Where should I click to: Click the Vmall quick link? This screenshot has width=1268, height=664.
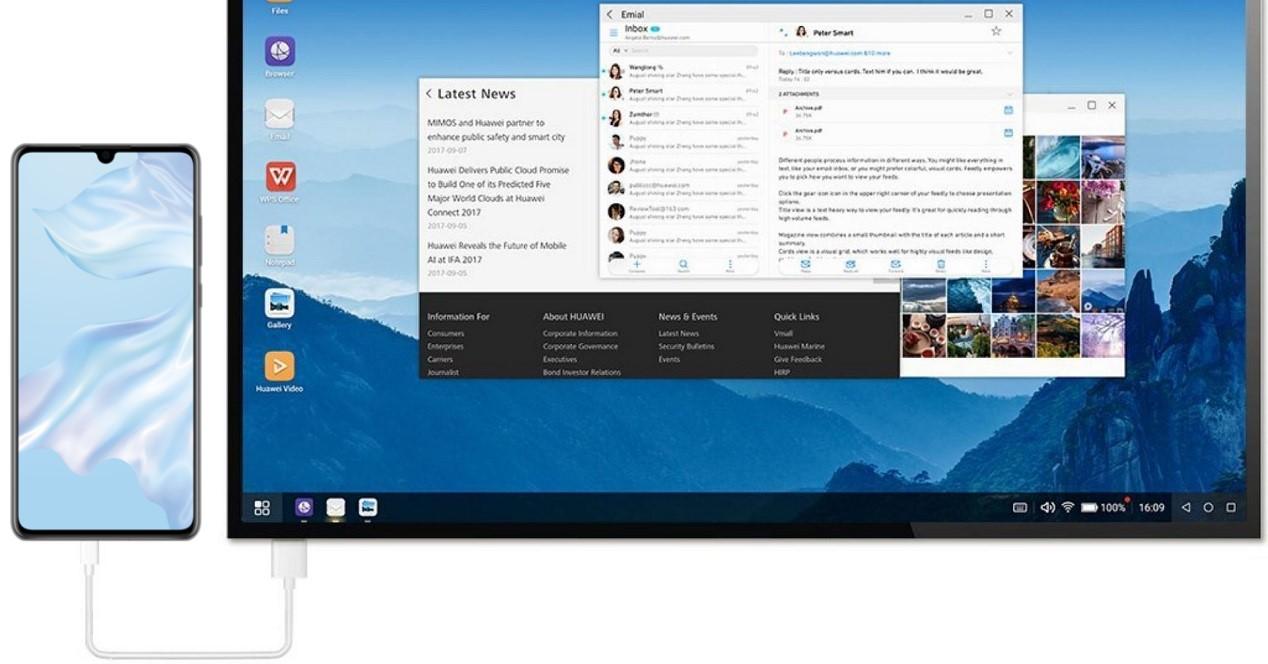783,333
